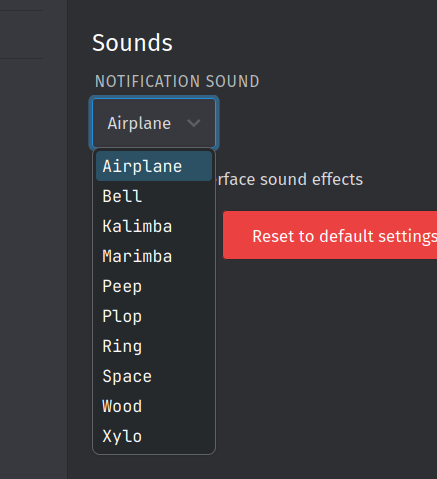Select the Wood sound option
Image resolution: width=437 pixels, height=479 pixels.
pyautogui.click(x=154, y=406)
